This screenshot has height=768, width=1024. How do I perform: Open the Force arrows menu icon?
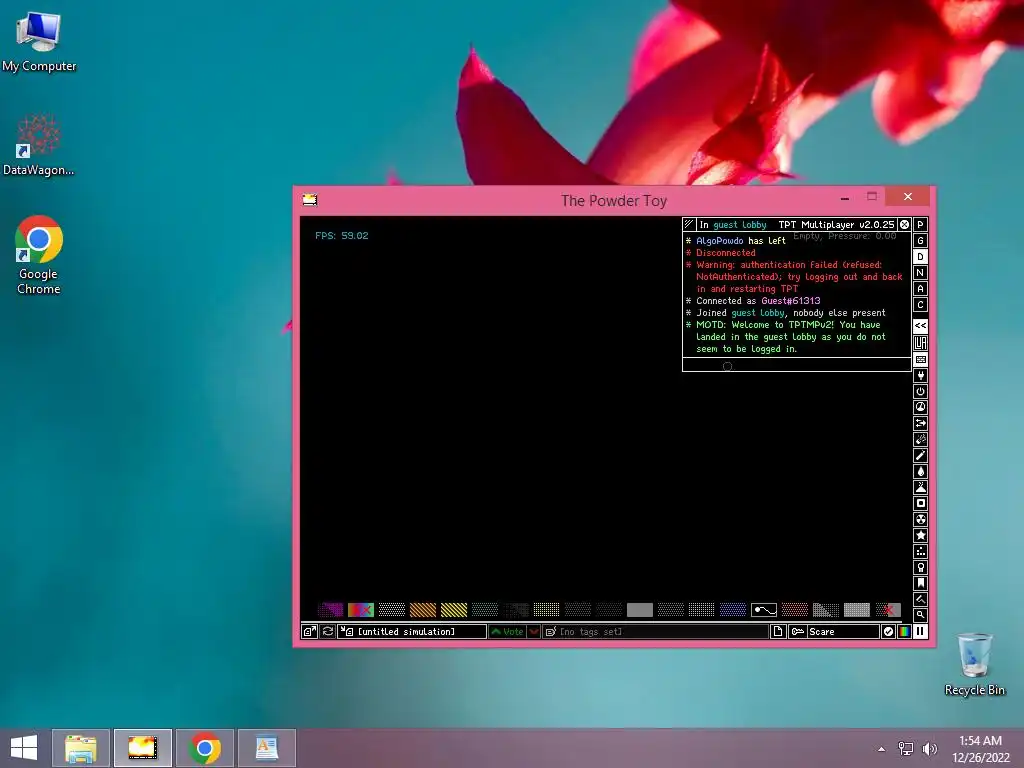pos(920,423)
